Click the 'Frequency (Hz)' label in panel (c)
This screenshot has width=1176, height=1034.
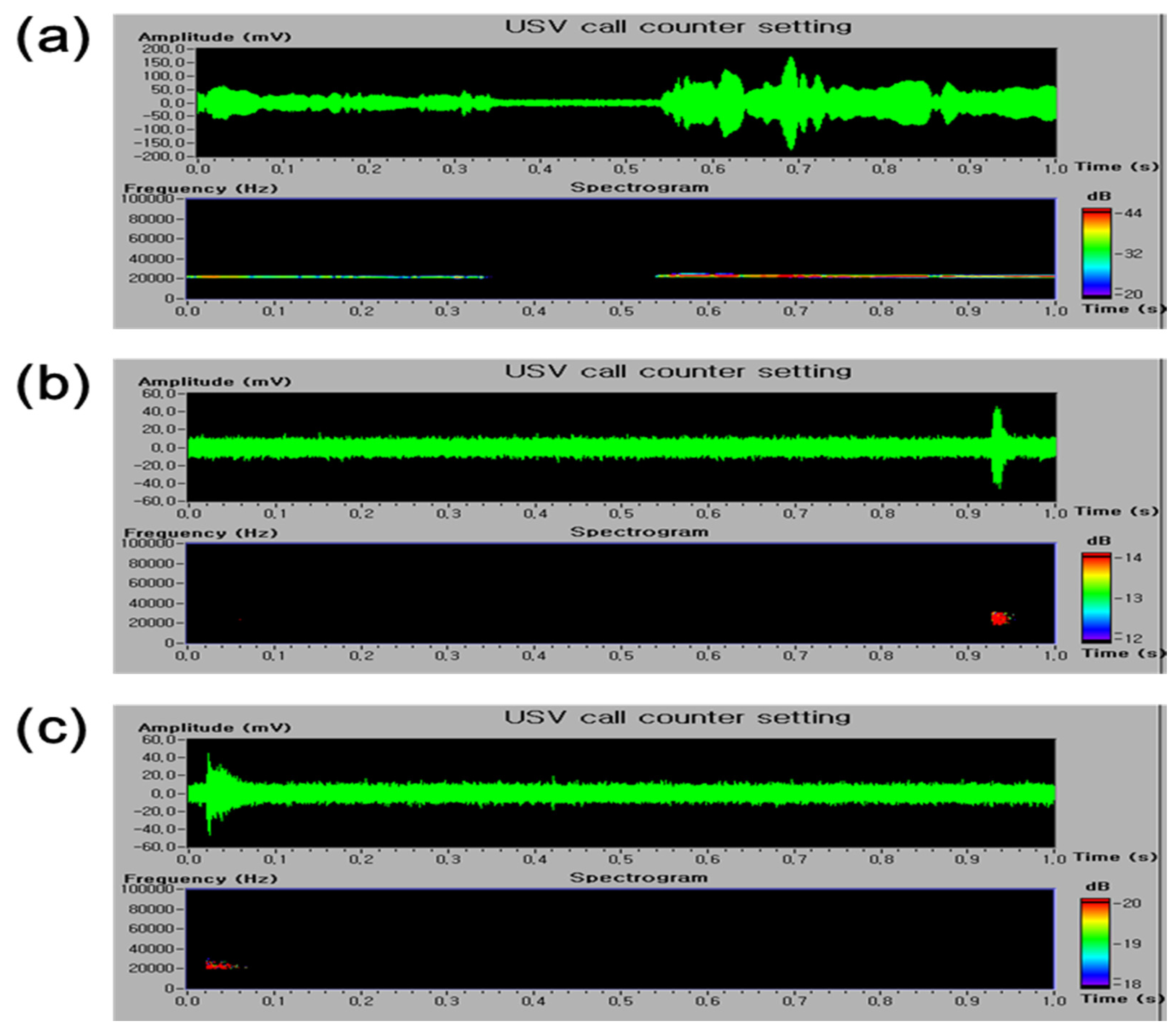201,879
